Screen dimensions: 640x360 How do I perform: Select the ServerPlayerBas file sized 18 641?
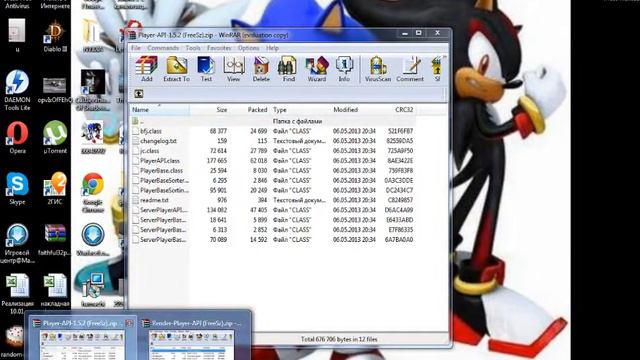pyautogui.click(x=273, y=220)
